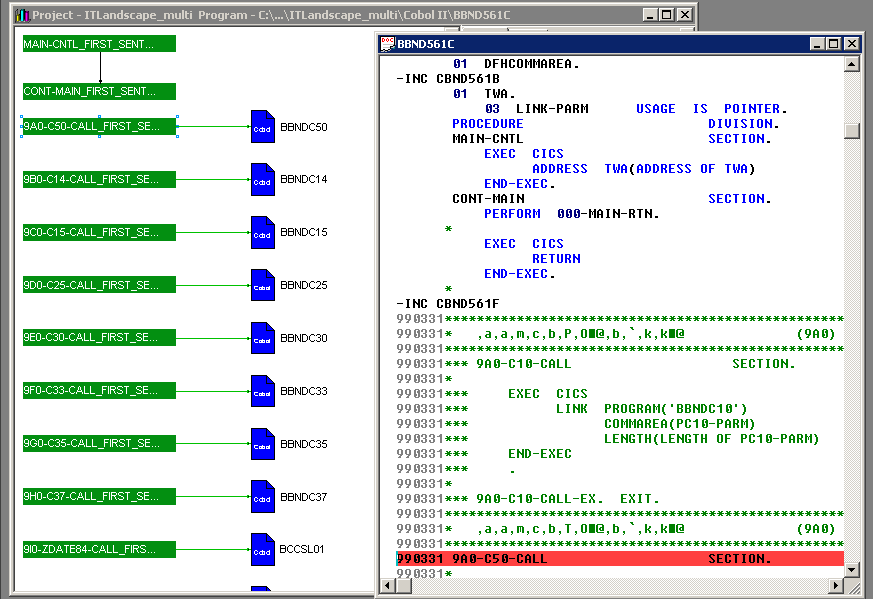873x599 pixels.
Task: Click source window scroll left arrow
Action: point(388,585)
